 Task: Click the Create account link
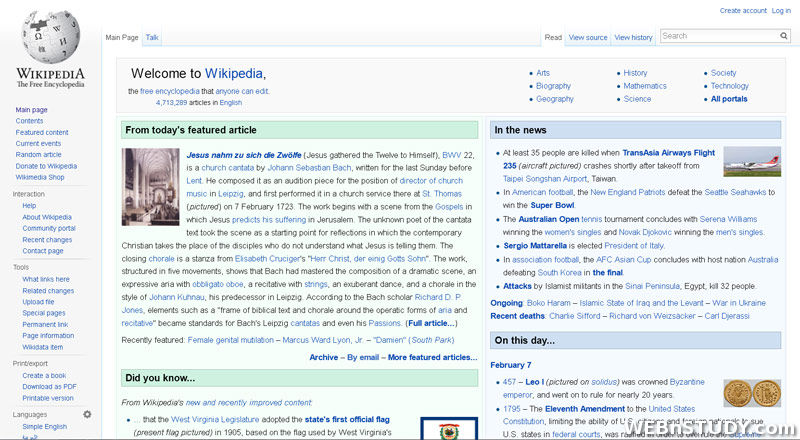click(x=743, y=10)
